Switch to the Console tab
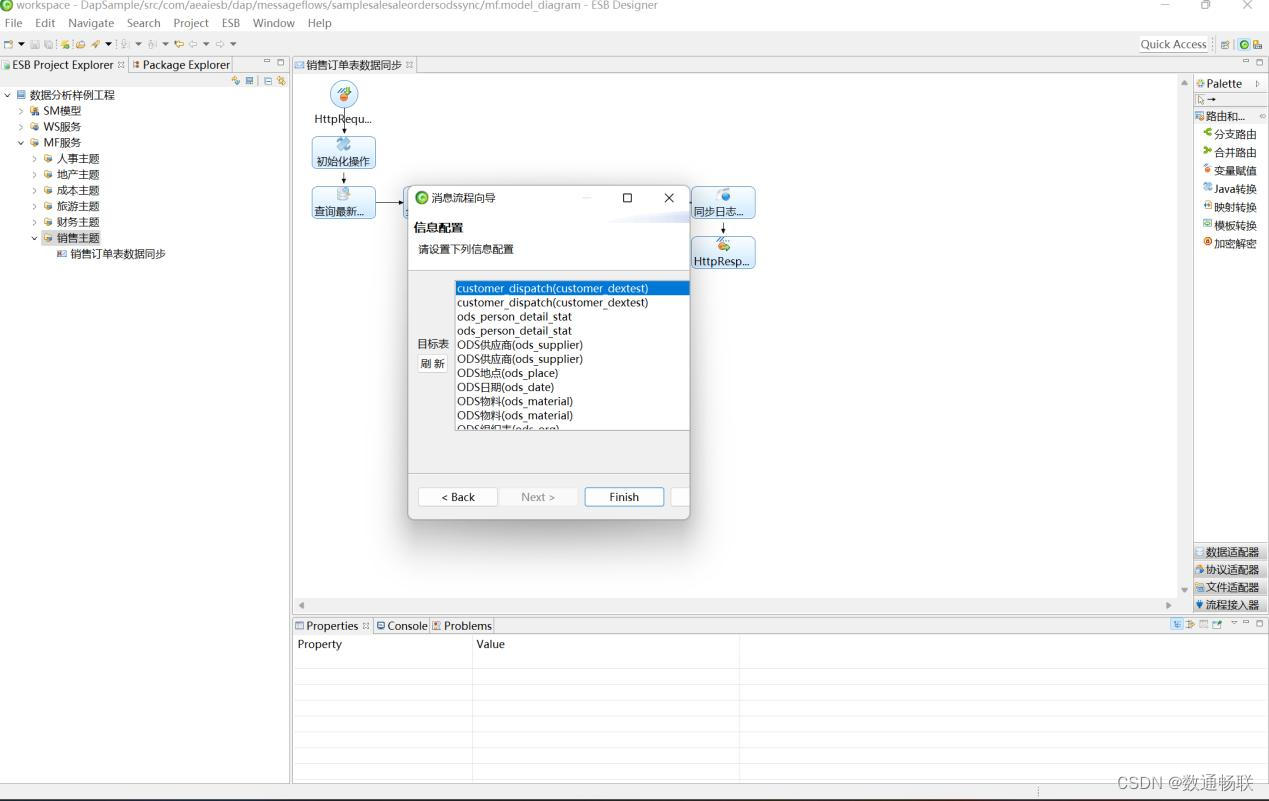This screenshot has height=801, width=1269. tap(402, 626)
